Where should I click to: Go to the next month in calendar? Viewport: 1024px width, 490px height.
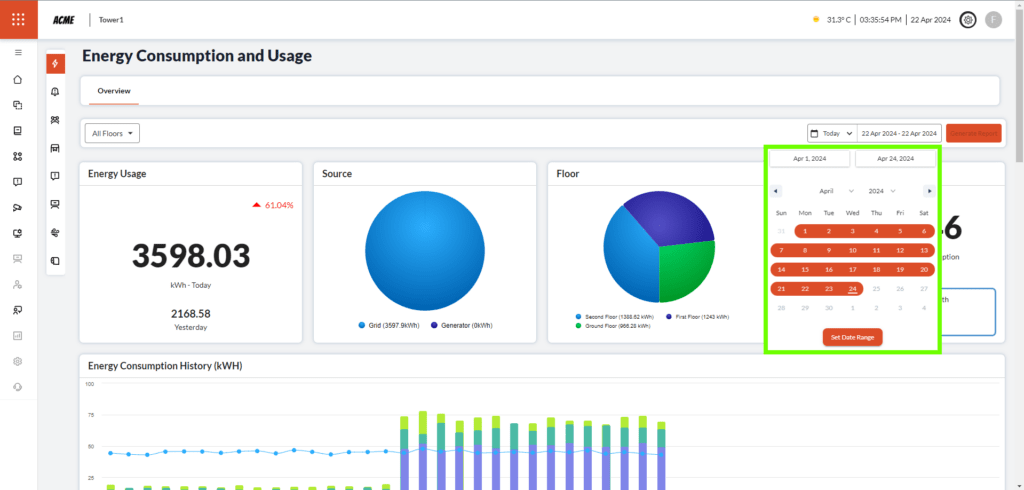[x=929, y=190]
